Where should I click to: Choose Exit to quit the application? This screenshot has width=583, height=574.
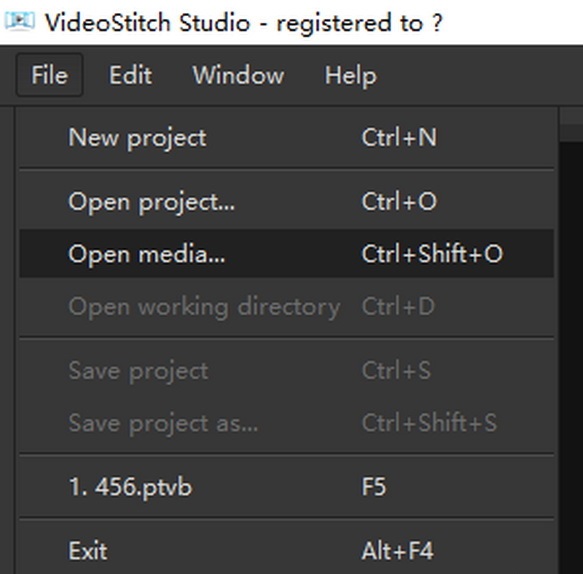click(287, 551)
